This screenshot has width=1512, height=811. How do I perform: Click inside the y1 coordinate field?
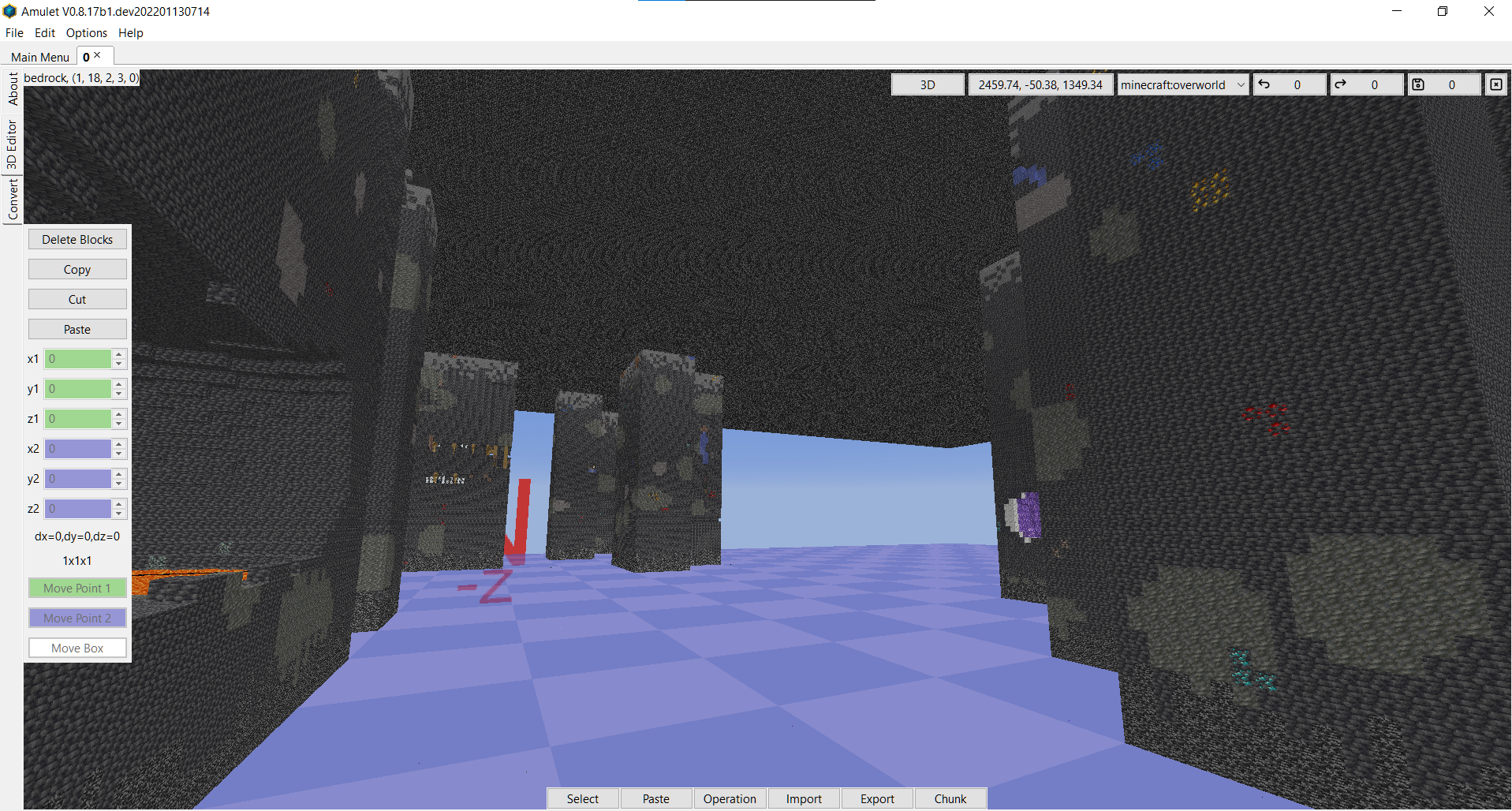79,389
